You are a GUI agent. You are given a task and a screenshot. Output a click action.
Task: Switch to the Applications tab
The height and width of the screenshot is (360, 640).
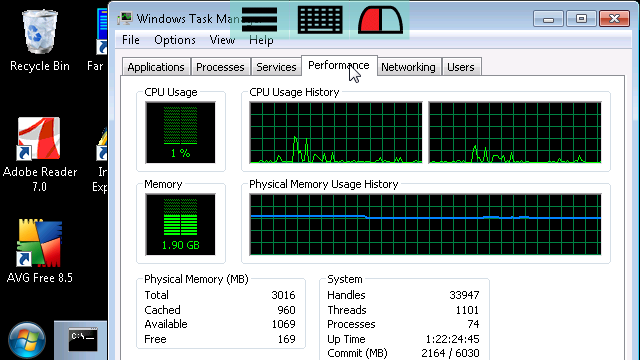point(156,67)
